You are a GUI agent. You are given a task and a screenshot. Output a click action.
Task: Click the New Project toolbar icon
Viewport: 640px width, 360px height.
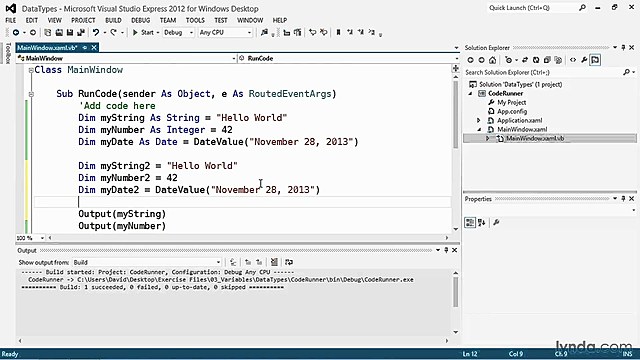click(x=48, y=32)
